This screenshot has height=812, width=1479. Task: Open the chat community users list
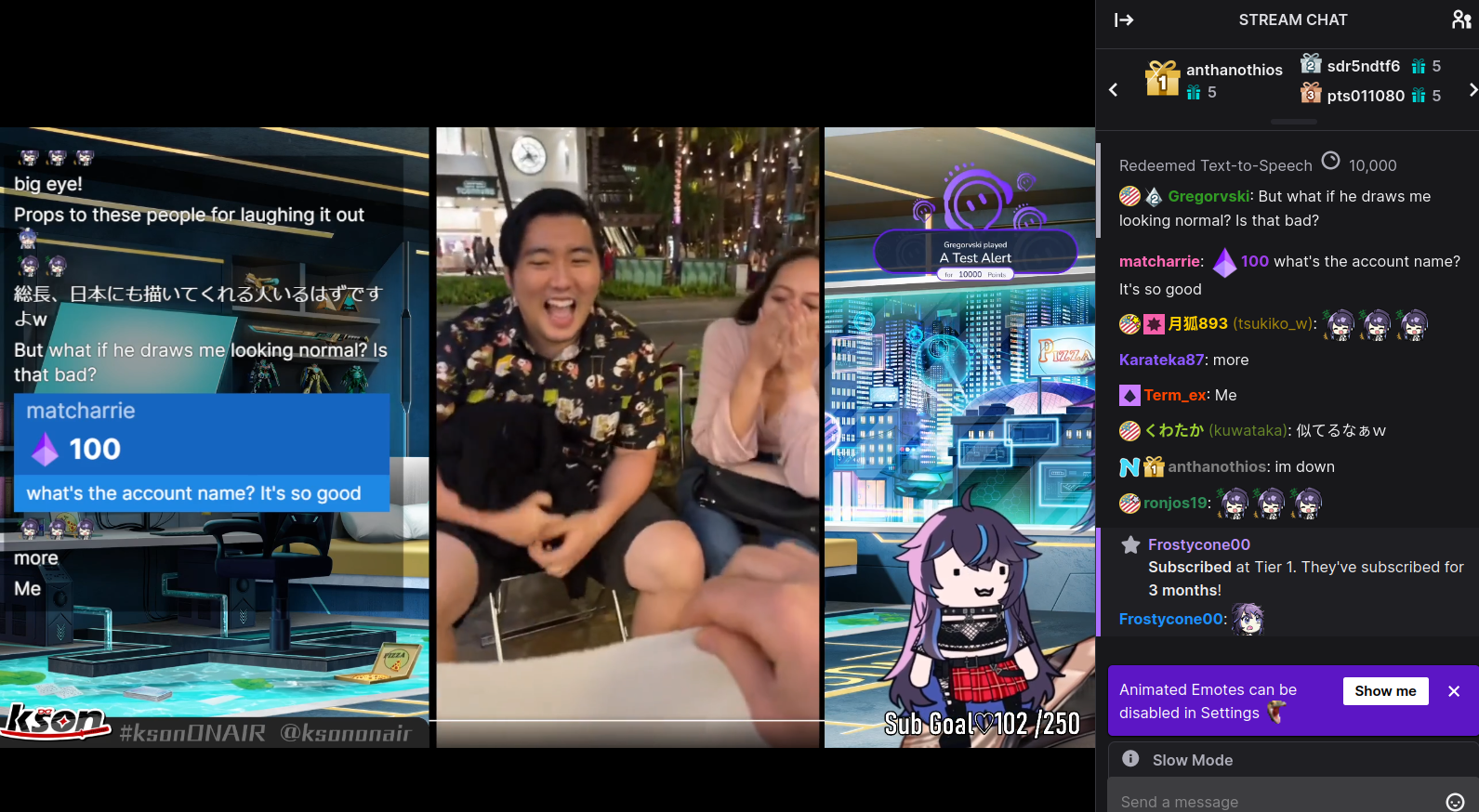pos(1461,20)
